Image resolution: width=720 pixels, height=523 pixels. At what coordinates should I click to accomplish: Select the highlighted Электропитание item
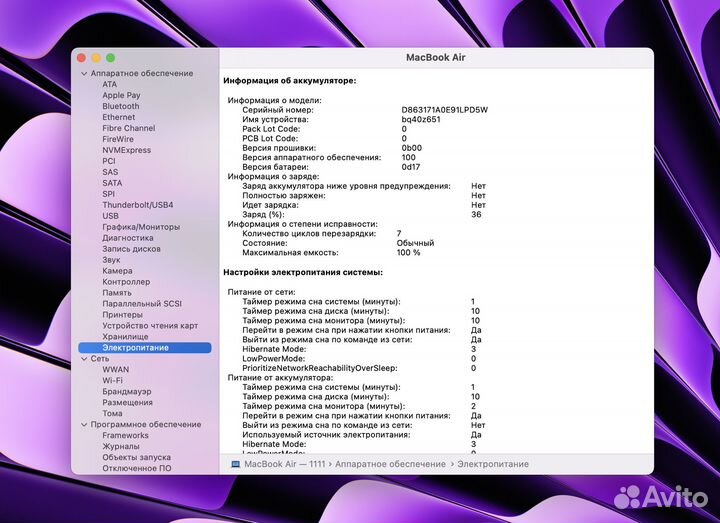145,348
